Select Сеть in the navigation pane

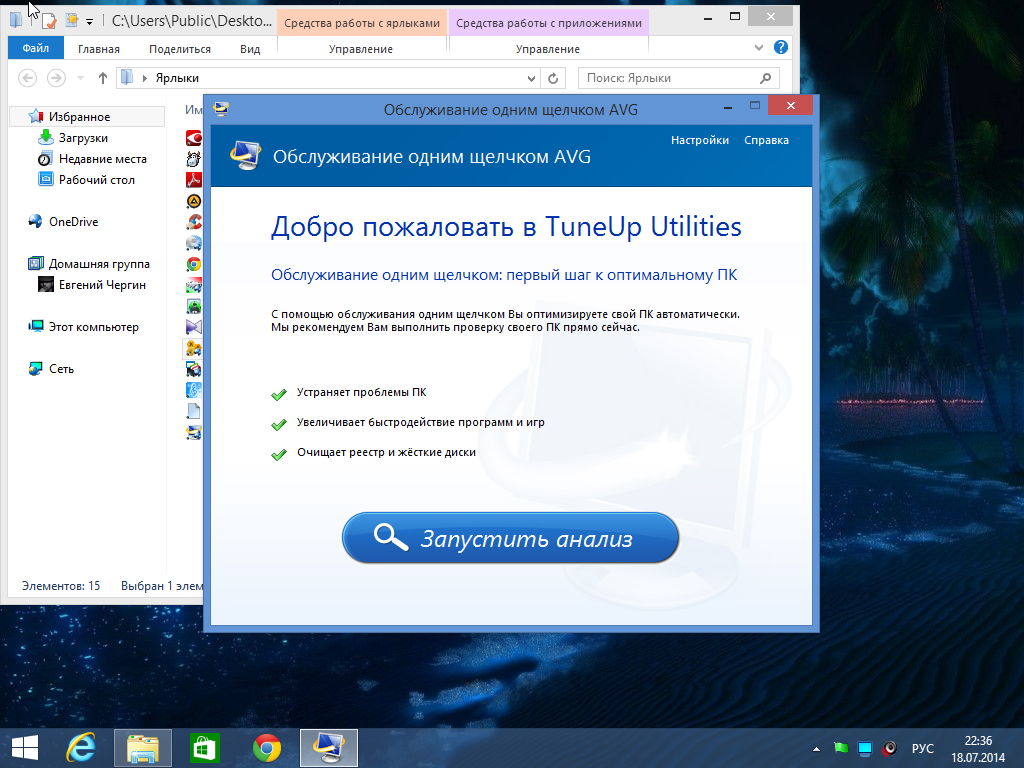[61, 369]
